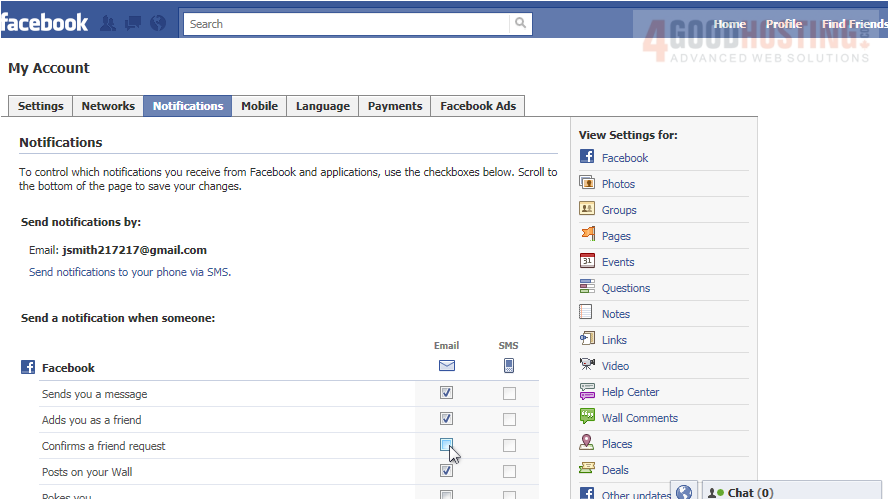Open the globe notifications icon in header
This screenshot has height=500, width=889.
point(157,23)
